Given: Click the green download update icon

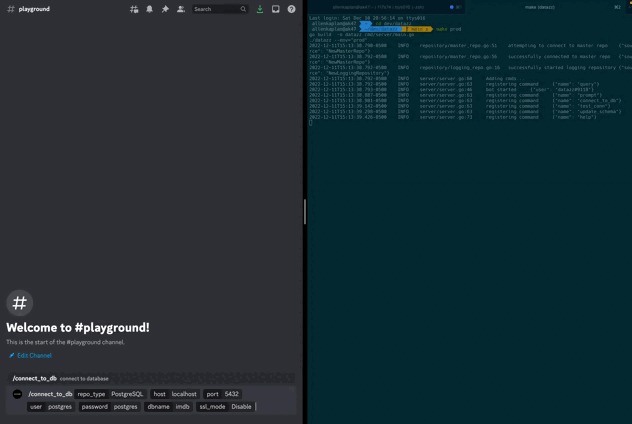Looking at the screenshot, I should [x=260, y=9].
